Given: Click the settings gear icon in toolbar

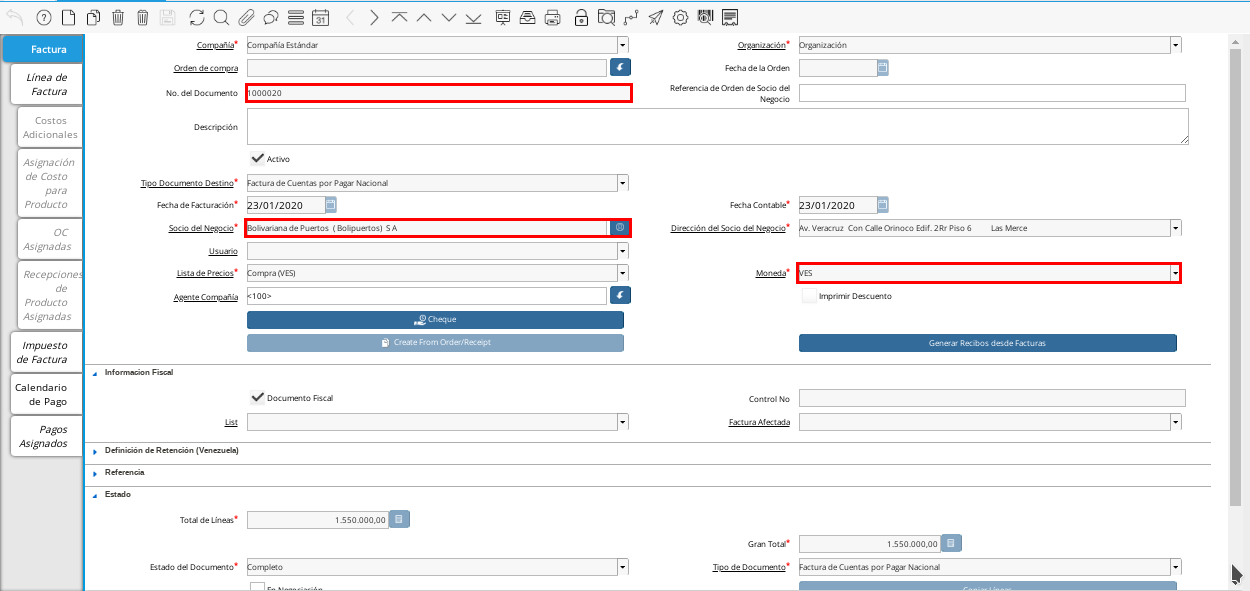Looking at the screenshot, I should pos(680,17).
